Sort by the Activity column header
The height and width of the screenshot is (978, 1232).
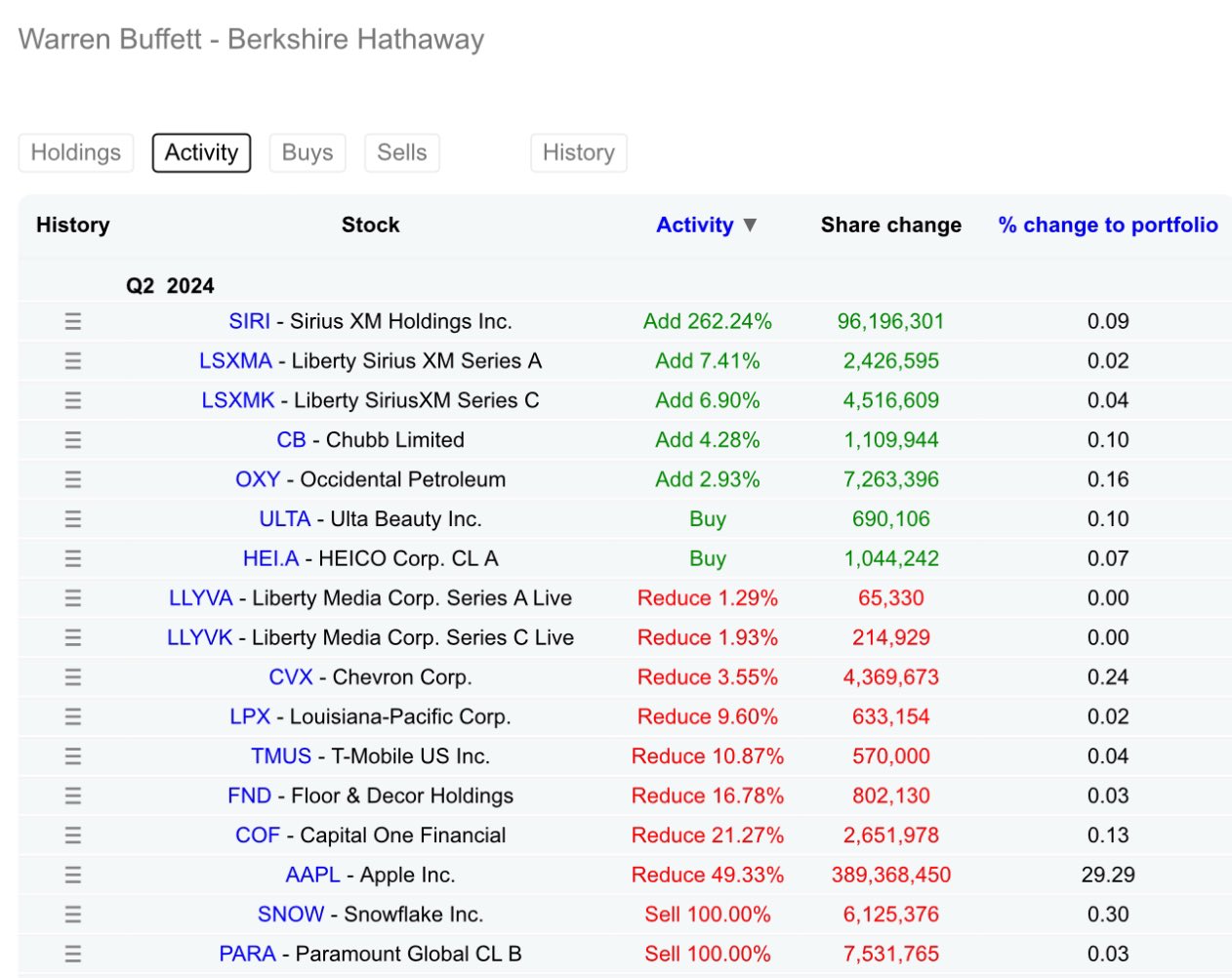coord(707,225)
